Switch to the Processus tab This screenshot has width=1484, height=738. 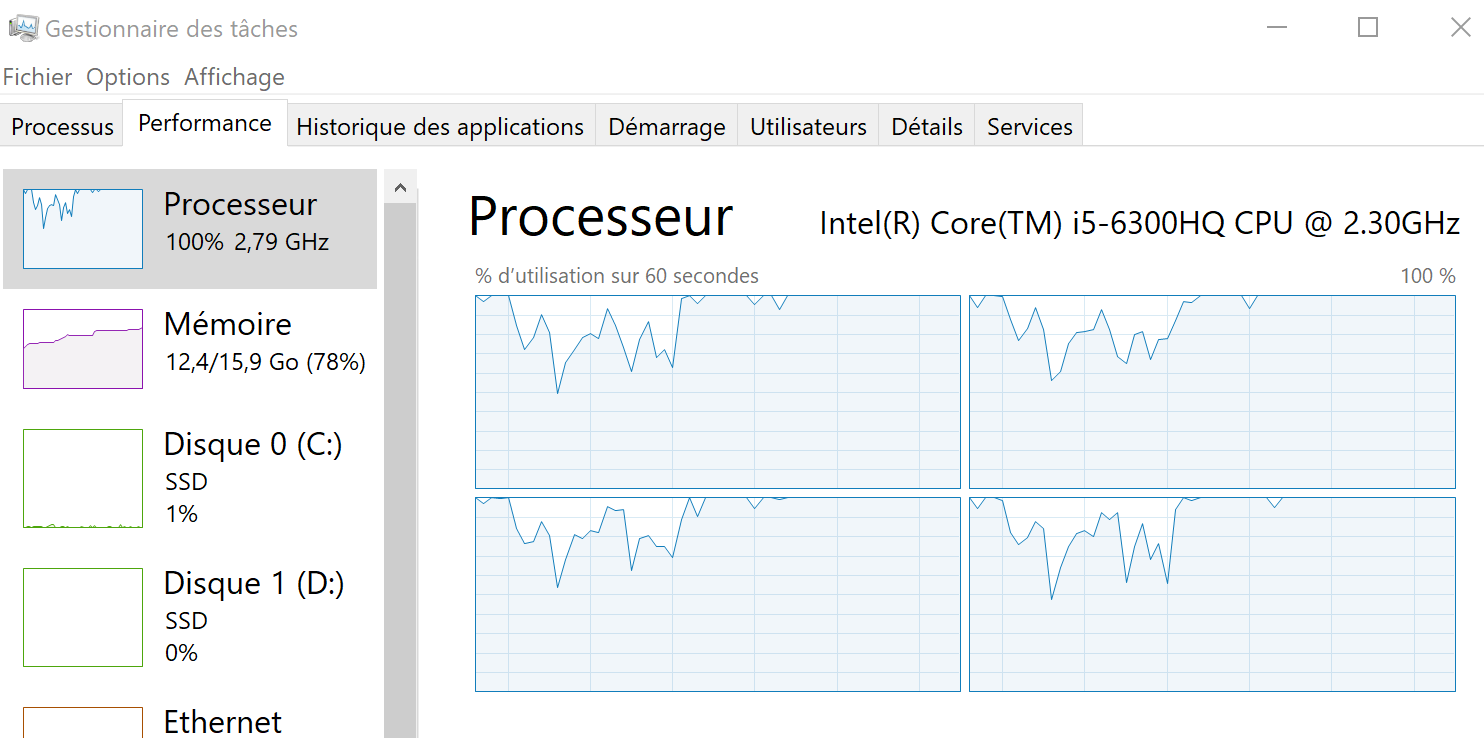coord(61,126)
